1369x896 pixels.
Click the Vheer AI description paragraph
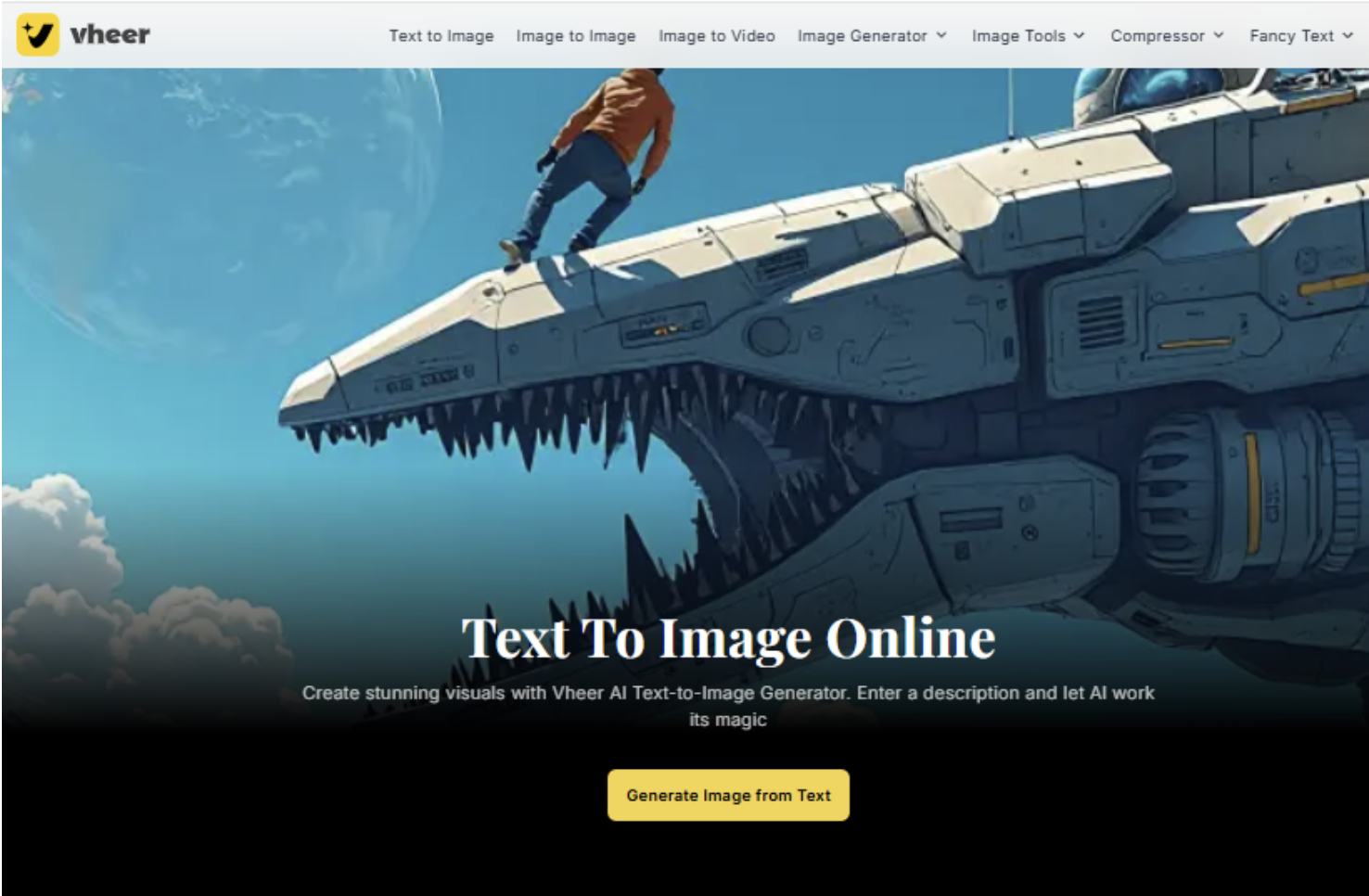pyautogui.click(x=728, y=705)
